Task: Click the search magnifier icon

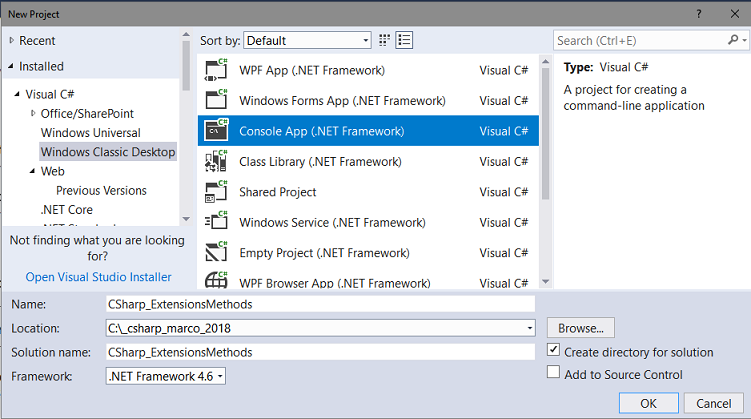Action: click(x=733, y=40)
